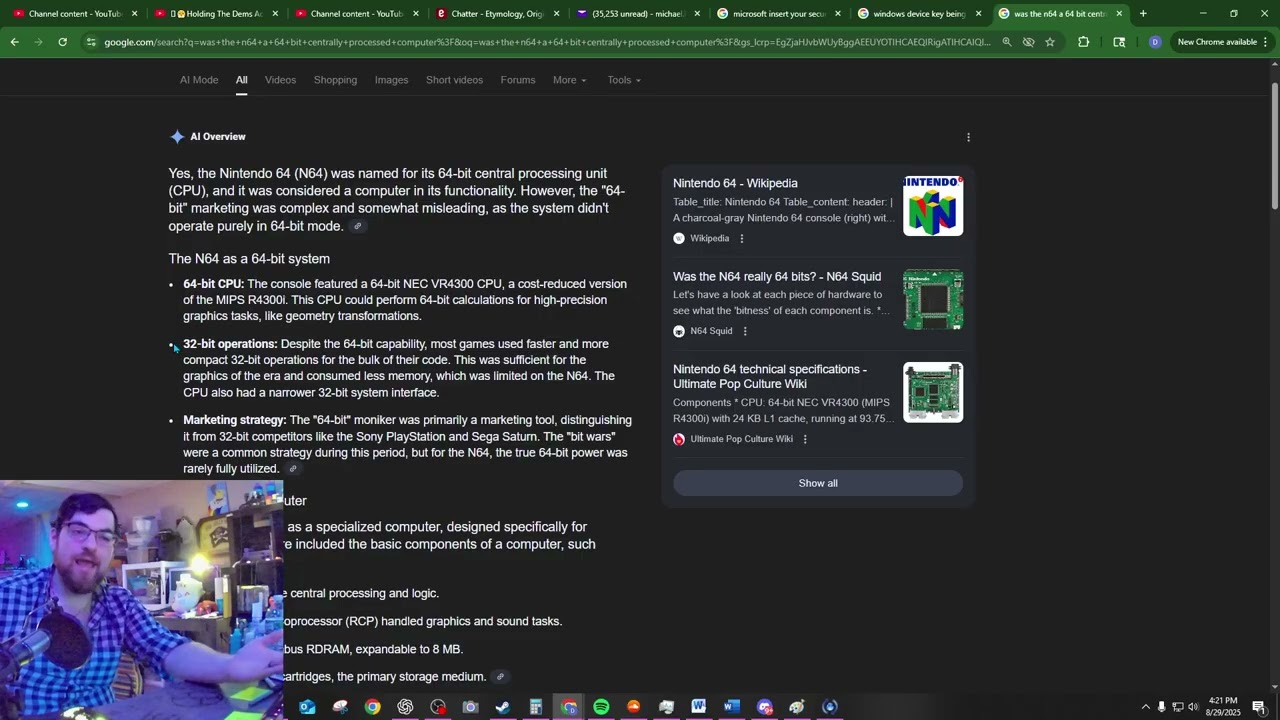Close the "was the n64 a 64 bit" tab

(x=1119, y=14)
